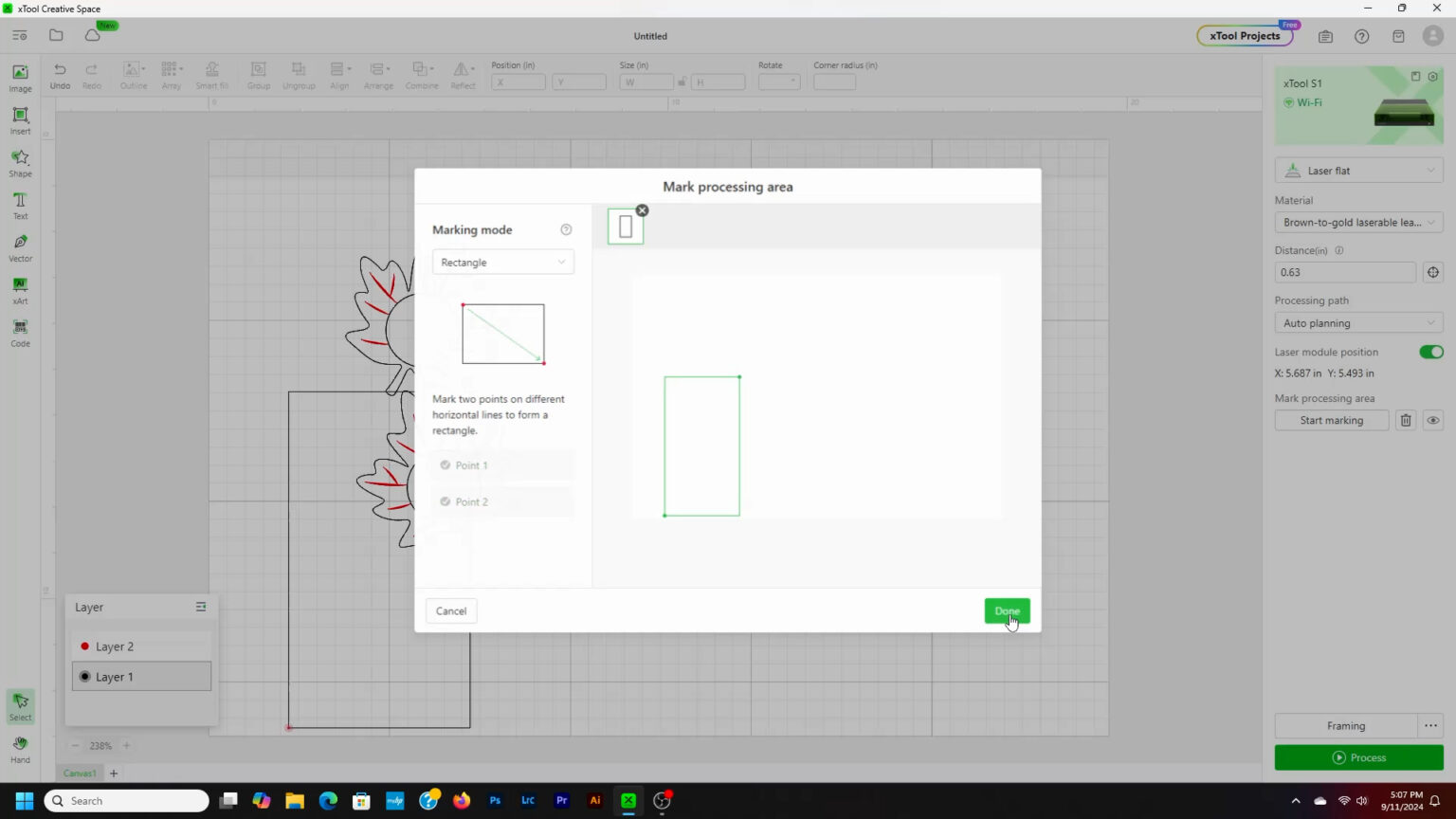The height and width of the screenshot is (819, 1456).
Task: Click the Marking mode help icon
Action: [566, 229]
